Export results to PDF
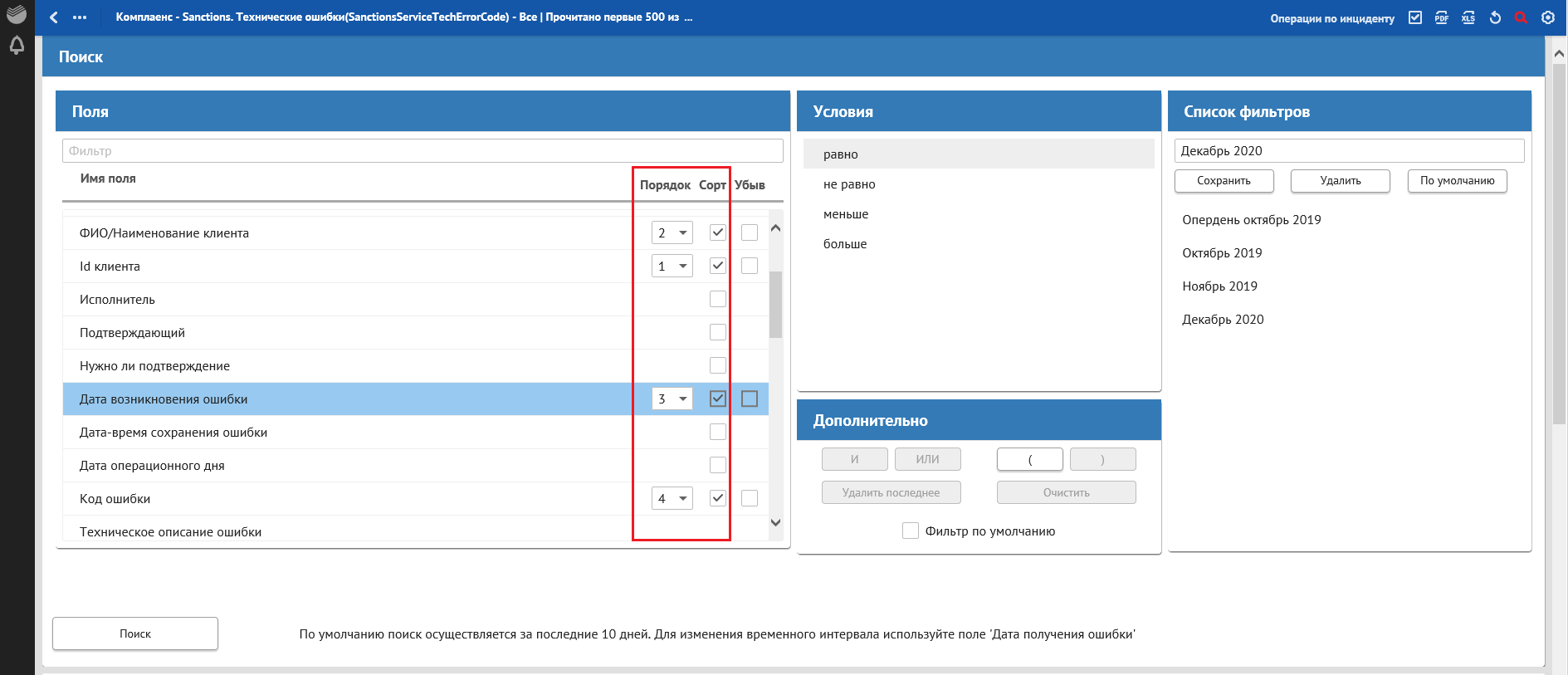 [1442, 17]
